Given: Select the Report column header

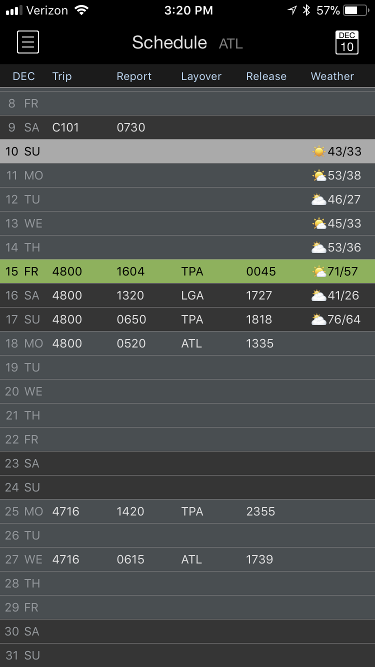Looking at the screenshot, I should click(134, 76).
